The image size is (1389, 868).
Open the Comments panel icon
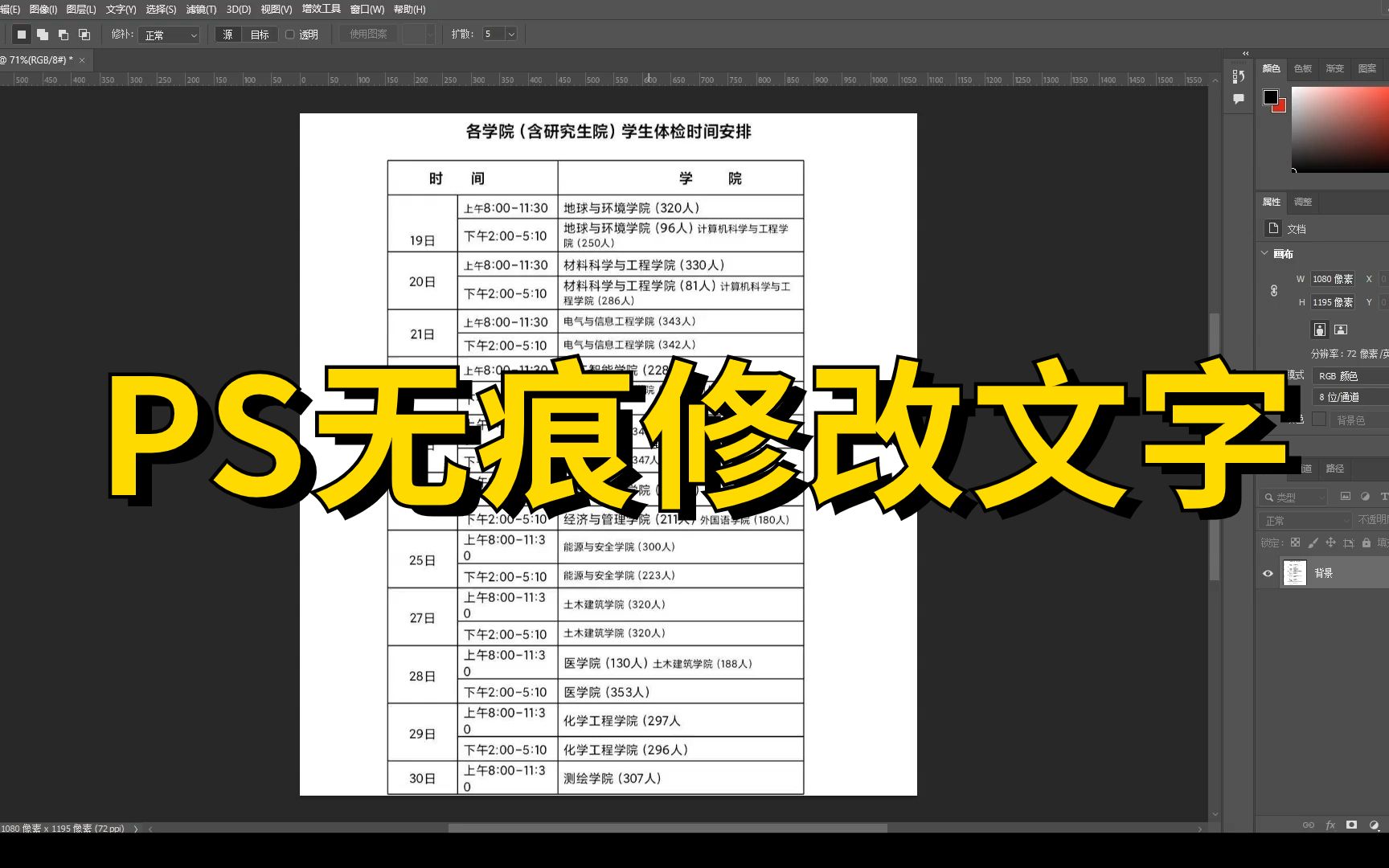coord(1239,99)
